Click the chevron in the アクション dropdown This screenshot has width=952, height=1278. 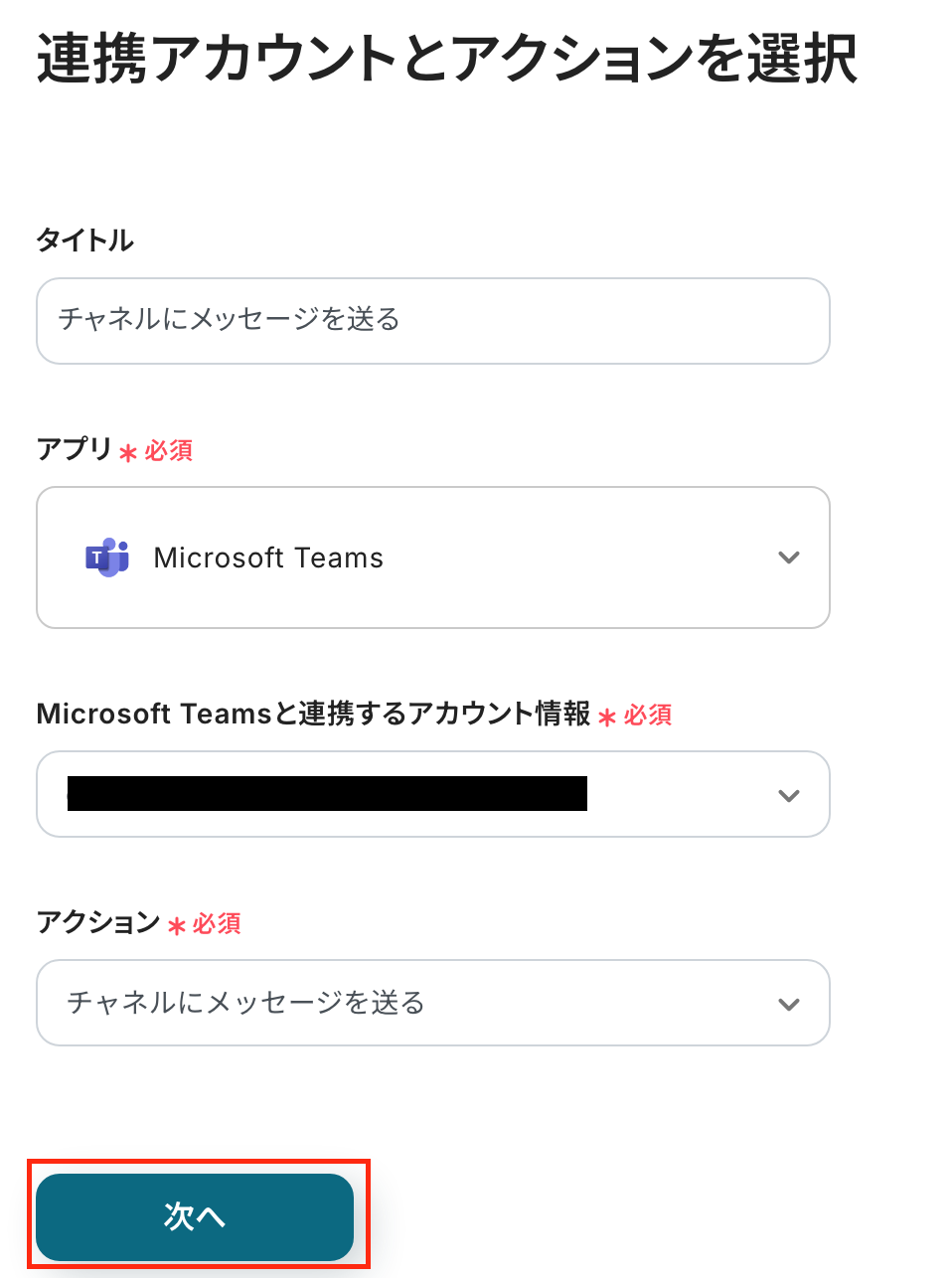click(x=789, y=1004)
